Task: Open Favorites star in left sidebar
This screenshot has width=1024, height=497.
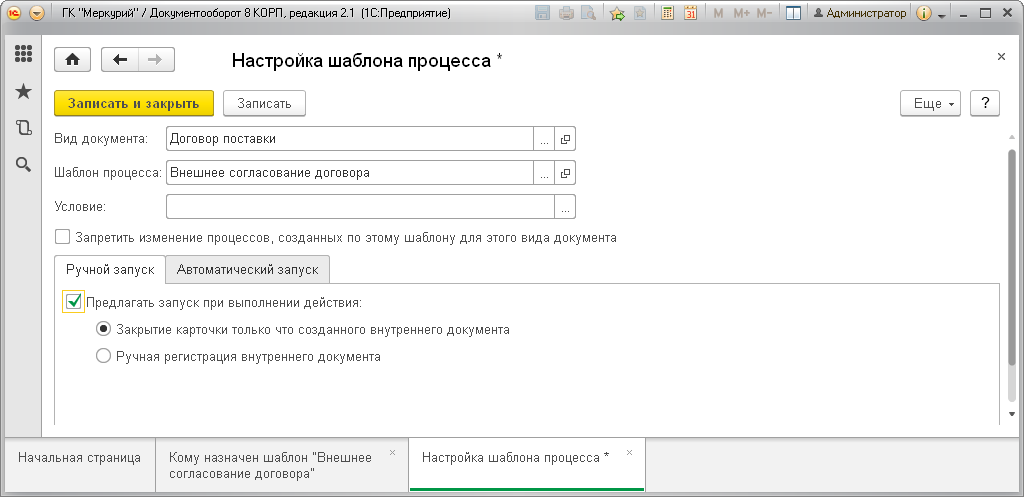Action: [24, 91]
